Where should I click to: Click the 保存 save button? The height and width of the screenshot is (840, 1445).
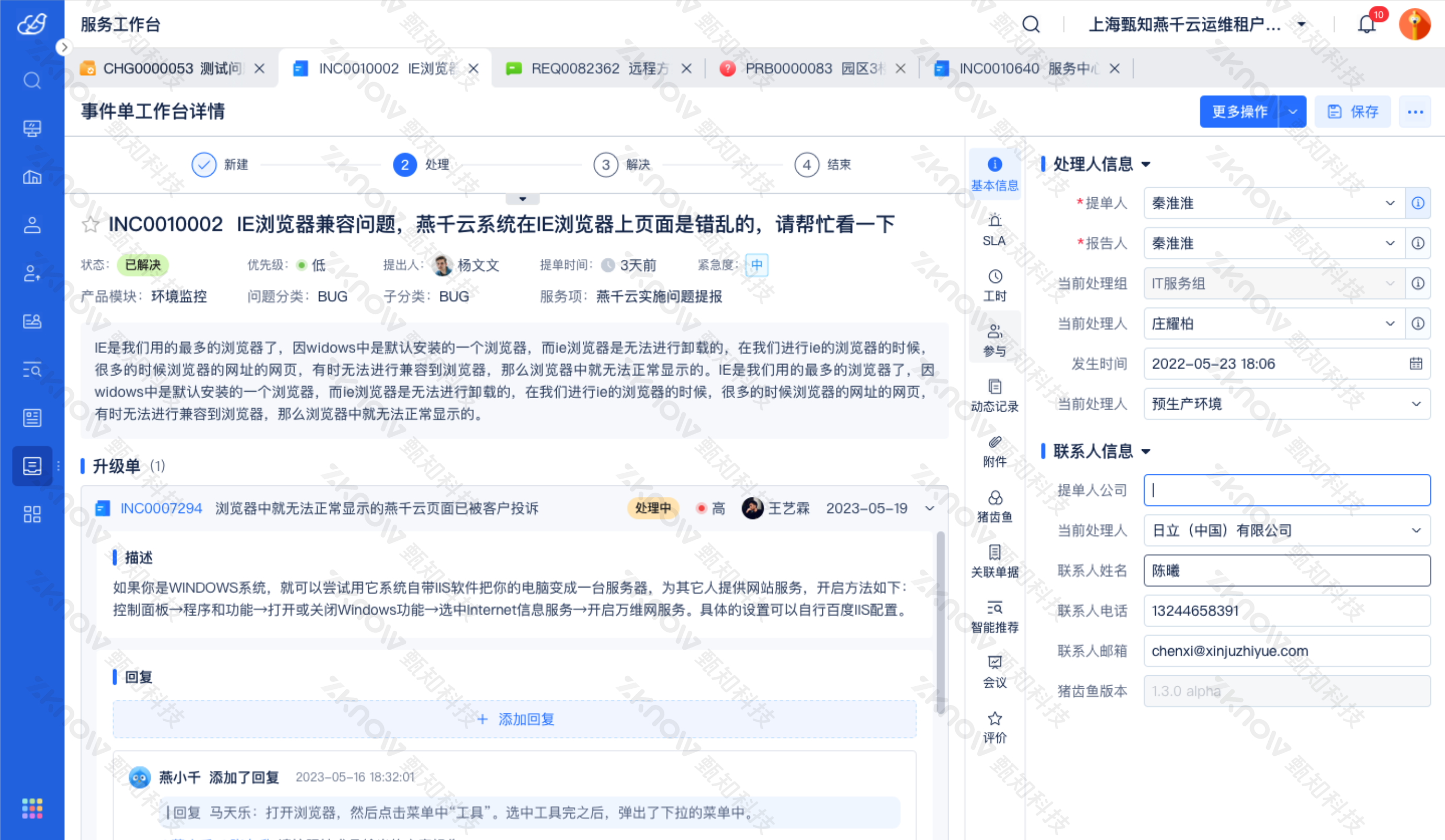[x=1352, y=111]
